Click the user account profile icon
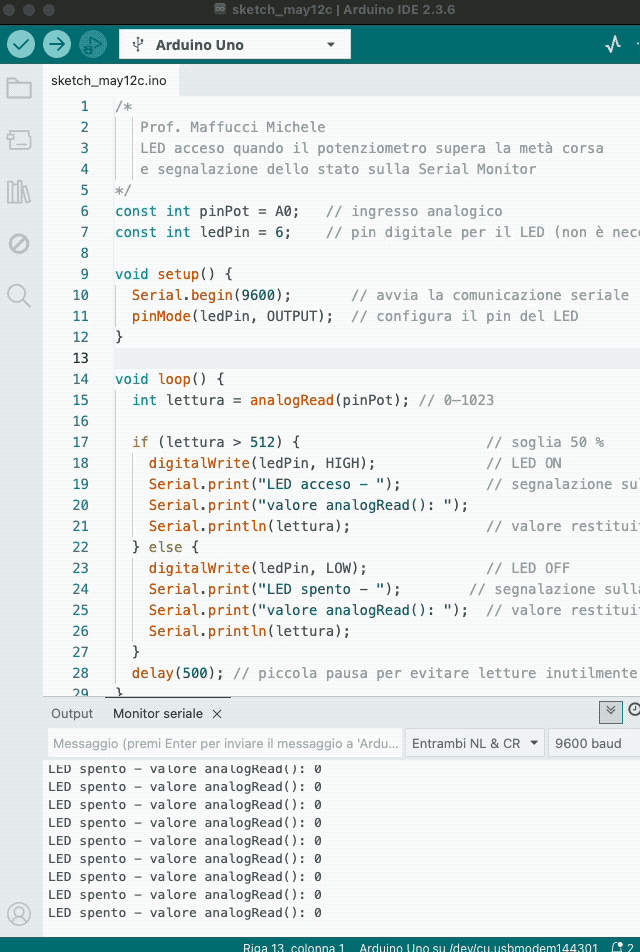 pos(19,913)
